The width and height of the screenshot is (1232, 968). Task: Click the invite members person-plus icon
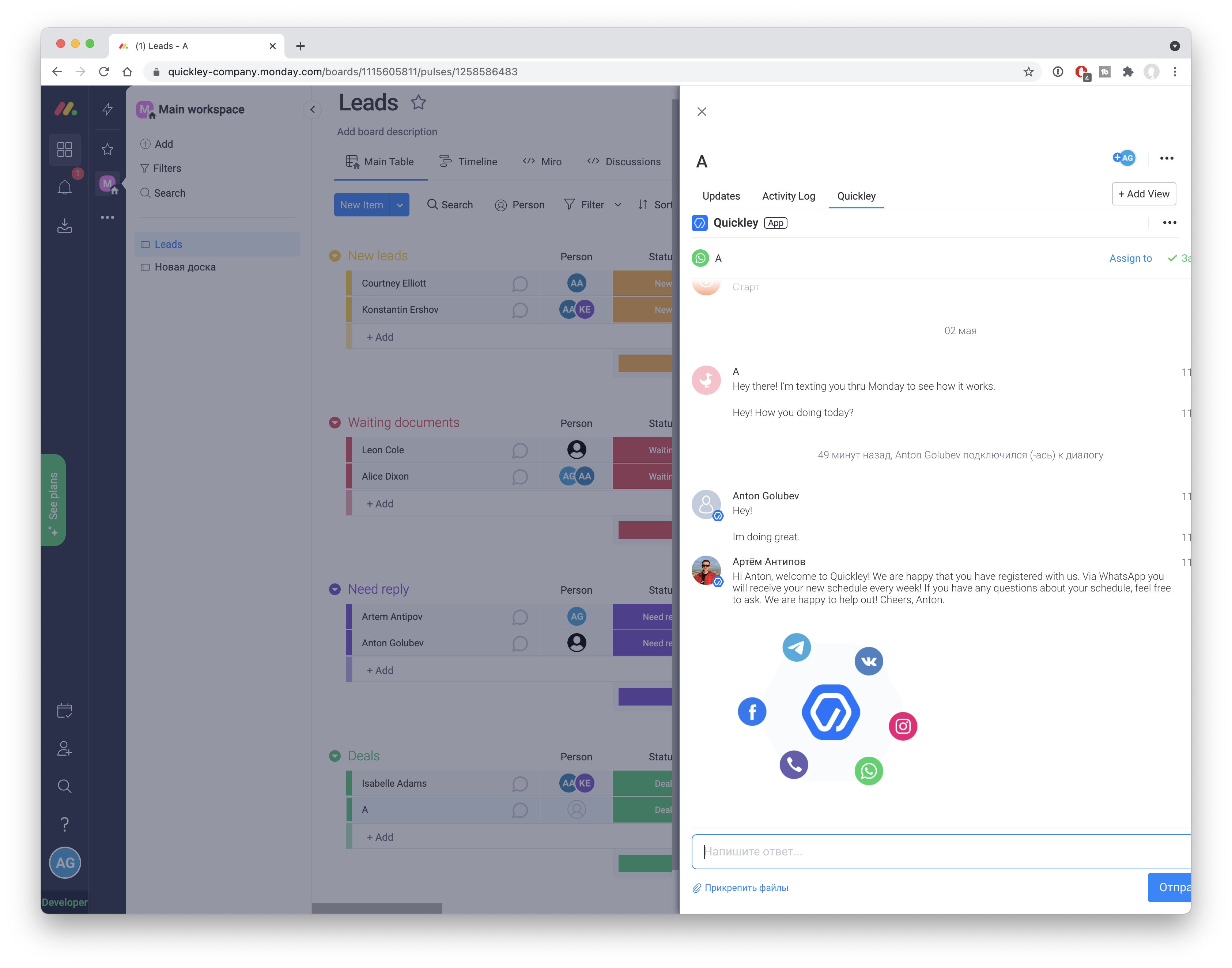[65, 749]
